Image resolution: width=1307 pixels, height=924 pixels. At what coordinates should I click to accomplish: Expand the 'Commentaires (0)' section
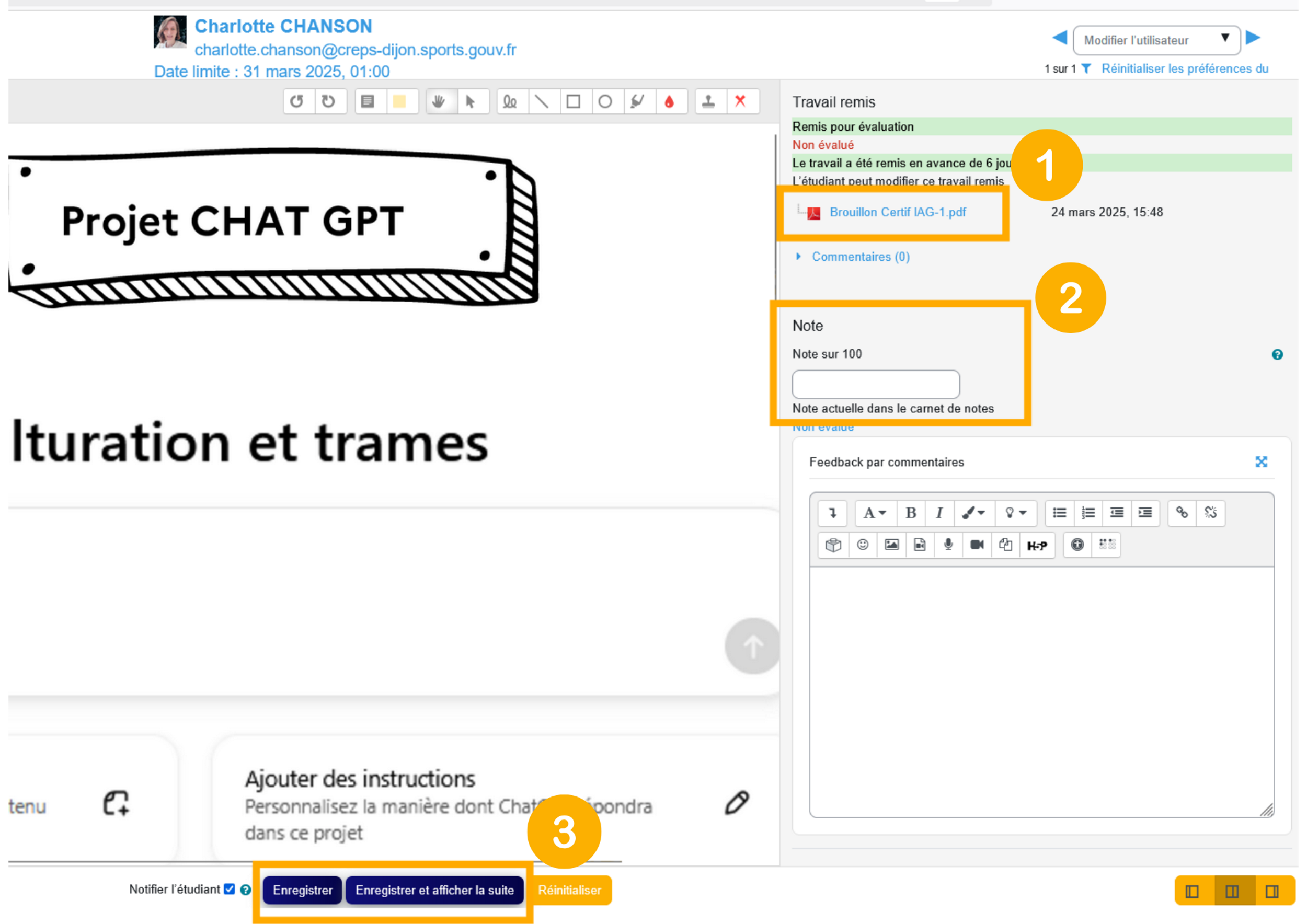tap(861, 257)
